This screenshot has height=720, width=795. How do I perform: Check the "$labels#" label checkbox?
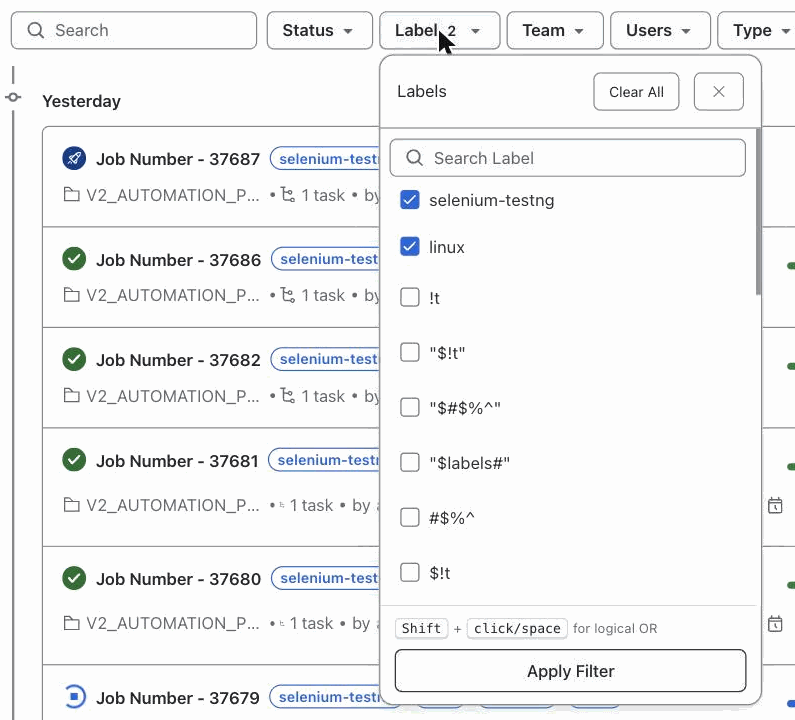[410, 462]
